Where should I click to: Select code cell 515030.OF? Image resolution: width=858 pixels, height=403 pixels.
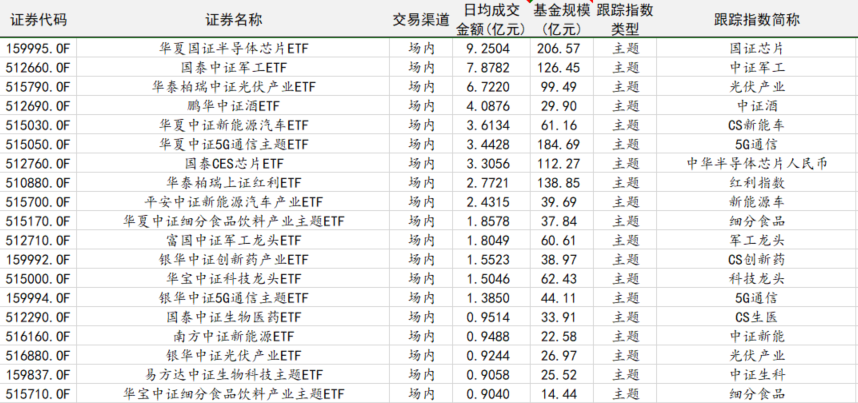[x=38, y=125]
